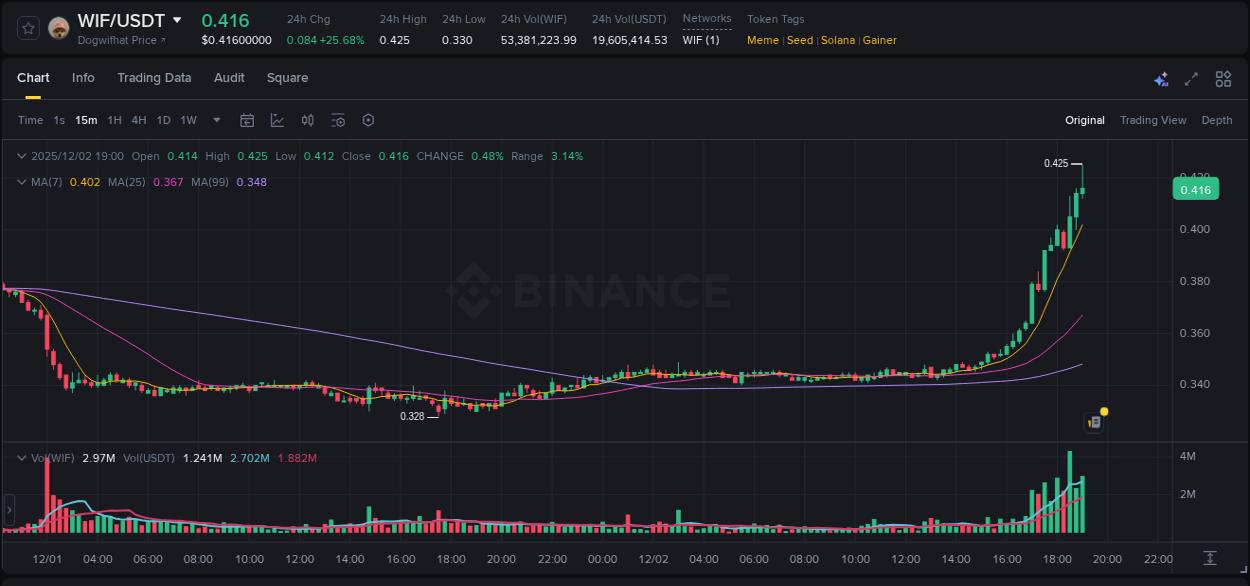
Task: Switch chart to Trading View mode
Action: (1153, 120)
